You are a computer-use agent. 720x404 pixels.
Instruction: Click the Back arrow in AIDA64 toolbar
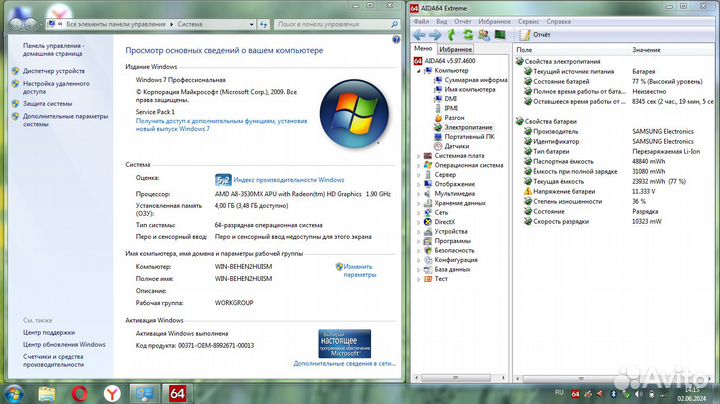click(x=421, y=34)
